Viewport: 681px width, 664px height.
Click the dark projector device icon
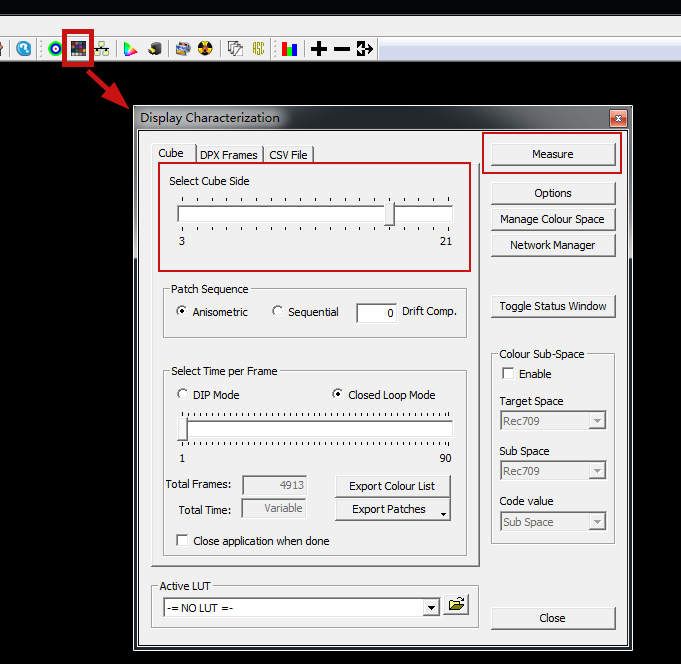click(155, 49)
